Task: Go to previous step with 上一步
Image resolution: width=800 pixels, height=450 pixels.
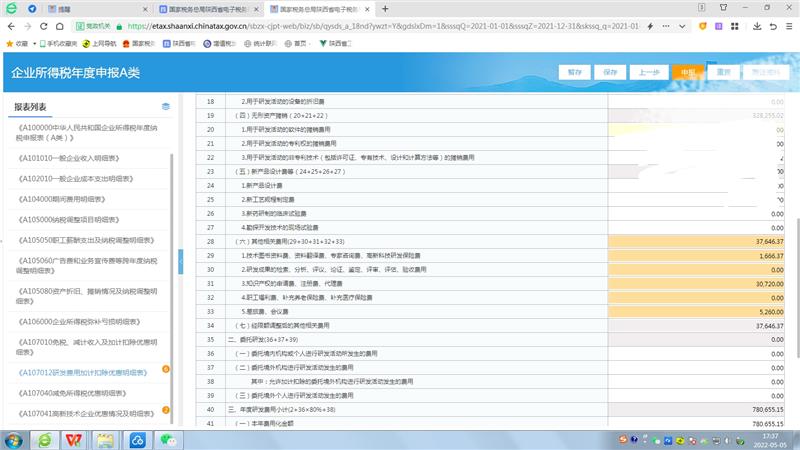Action: 649,73
